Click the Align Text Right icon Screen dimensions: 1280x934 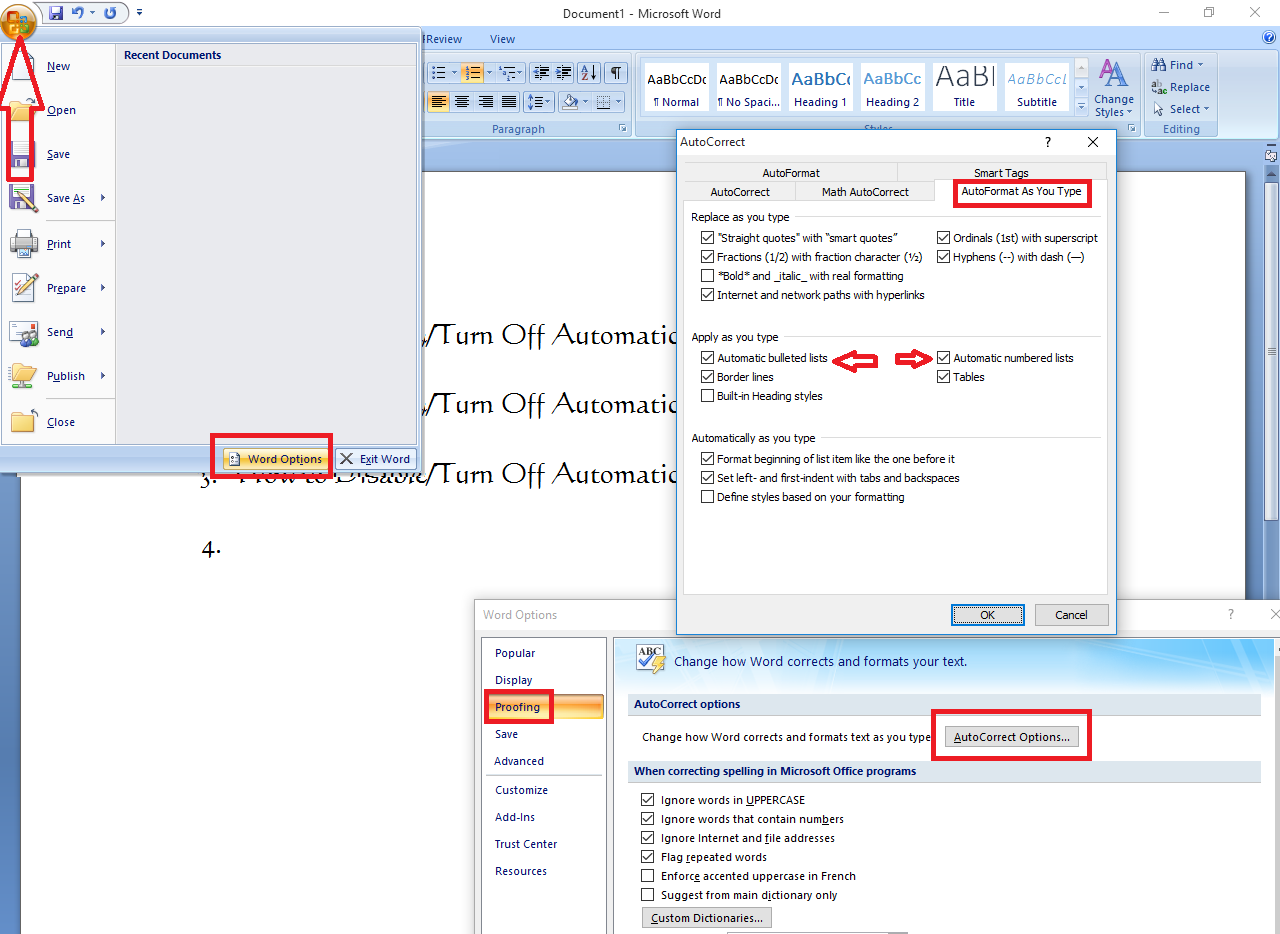pyautogui.click(x=486, y=102)
